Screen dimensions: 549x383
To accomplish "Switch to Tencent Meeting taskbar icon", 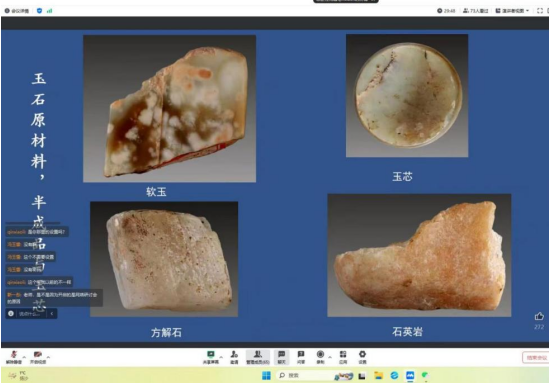I will [410, 376].
